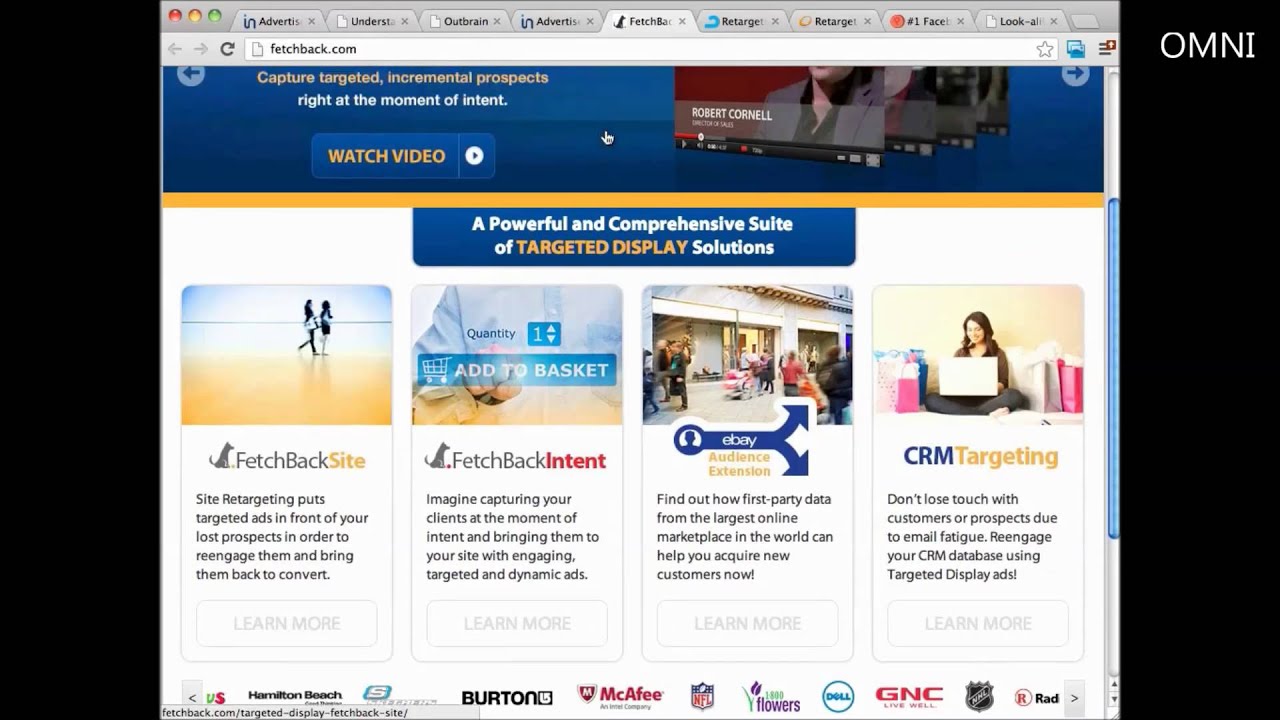
Task: Slide client logos carousel left
Action: coord(192,698)
